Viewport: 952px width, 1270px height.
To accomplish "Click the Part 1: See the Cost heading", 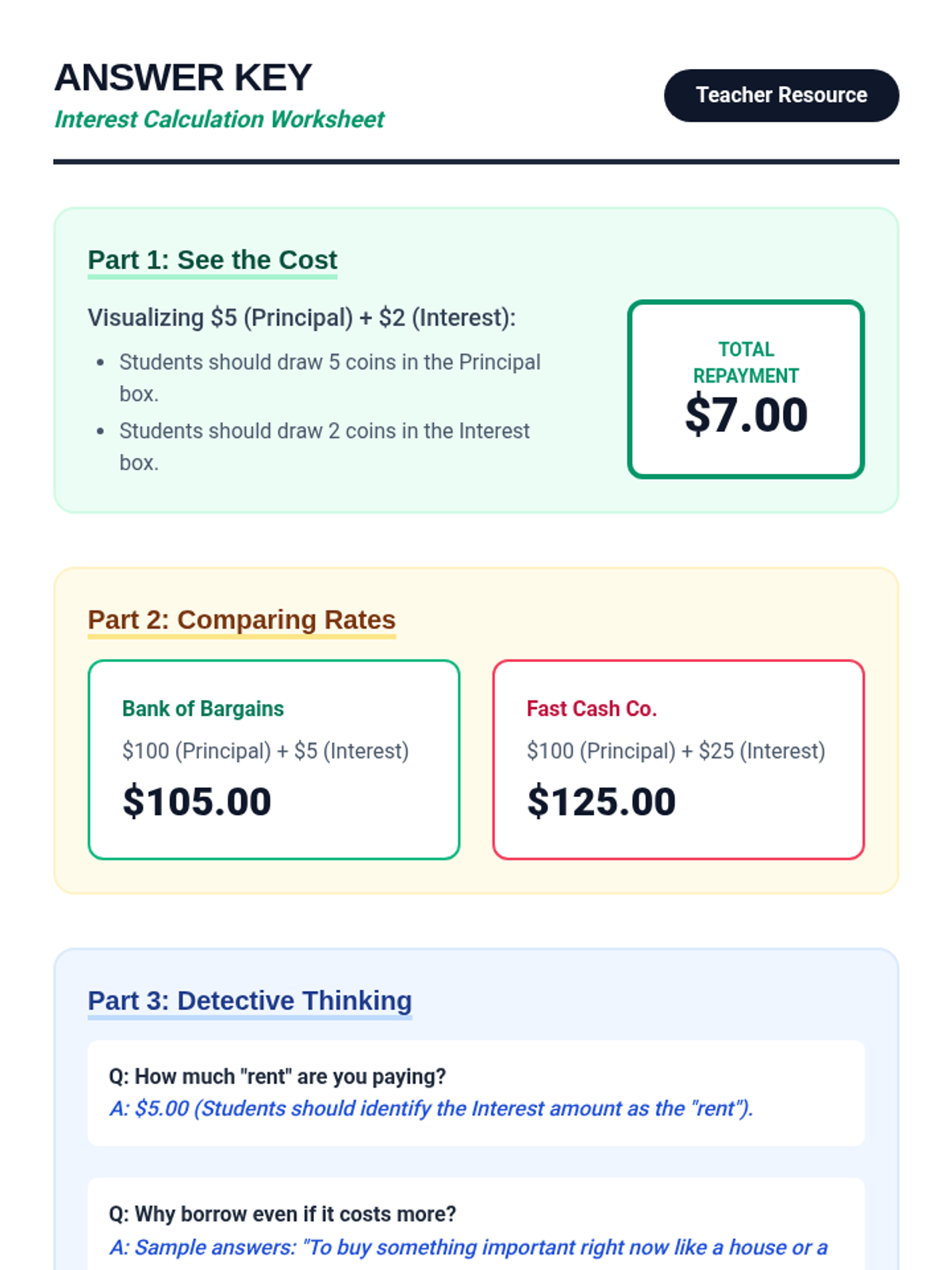I will 213,260.
